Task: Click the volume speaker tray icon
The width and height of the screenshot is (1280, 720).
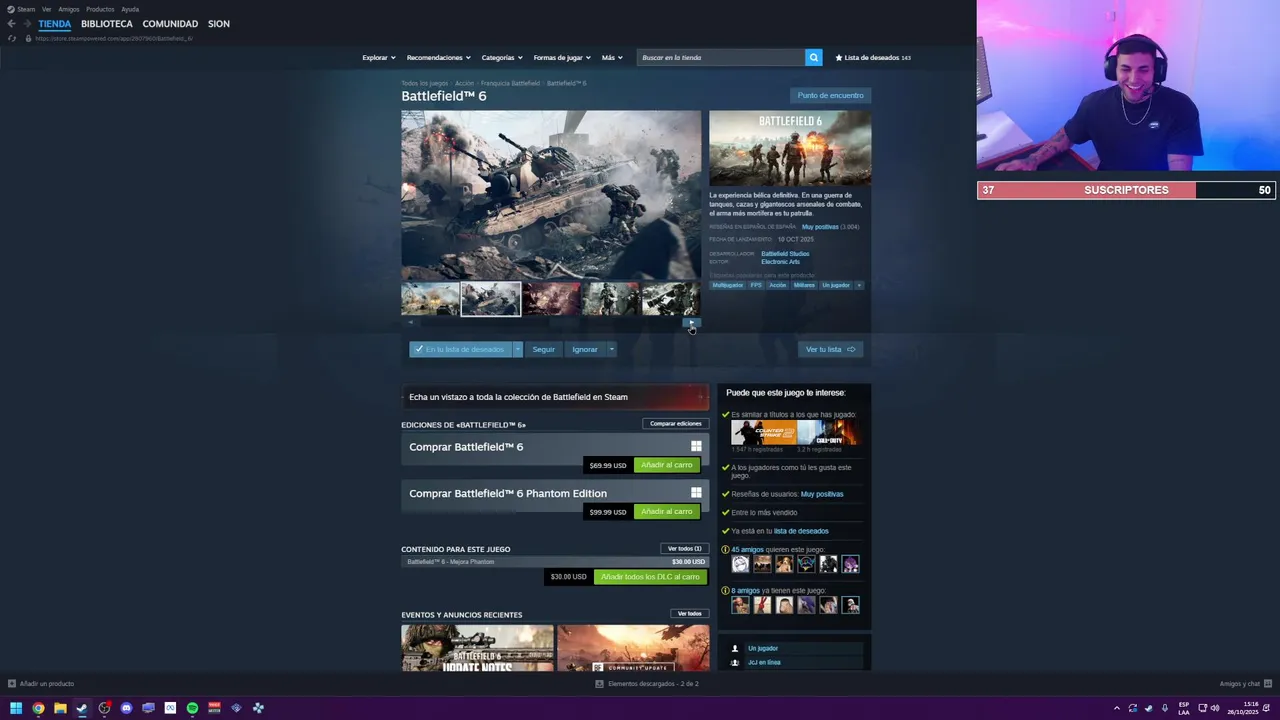Action: [x=1215, y=708]
